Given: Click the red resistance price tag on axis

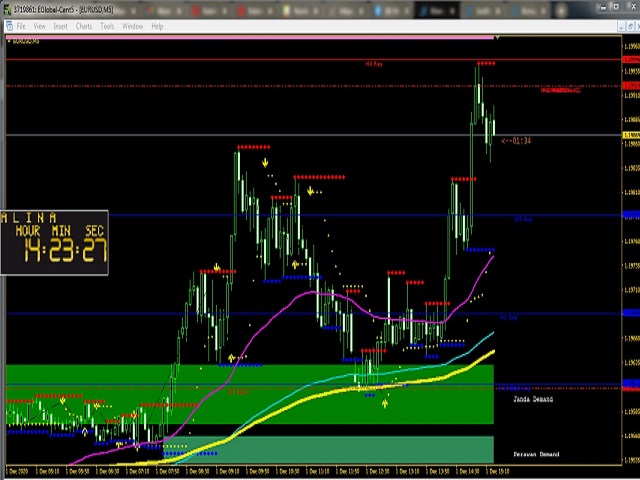Looking at the screenshot, I should tap(631, 60).
